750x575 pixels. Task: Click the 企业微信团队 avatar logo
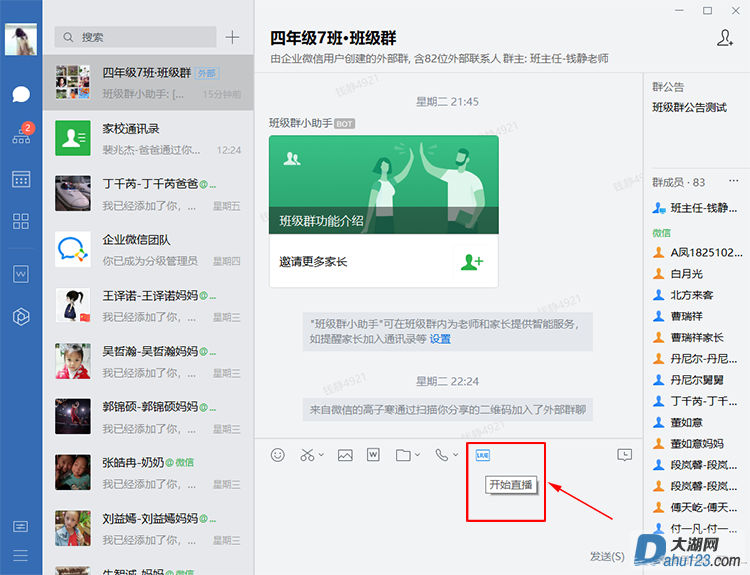(x=73, y=249)
